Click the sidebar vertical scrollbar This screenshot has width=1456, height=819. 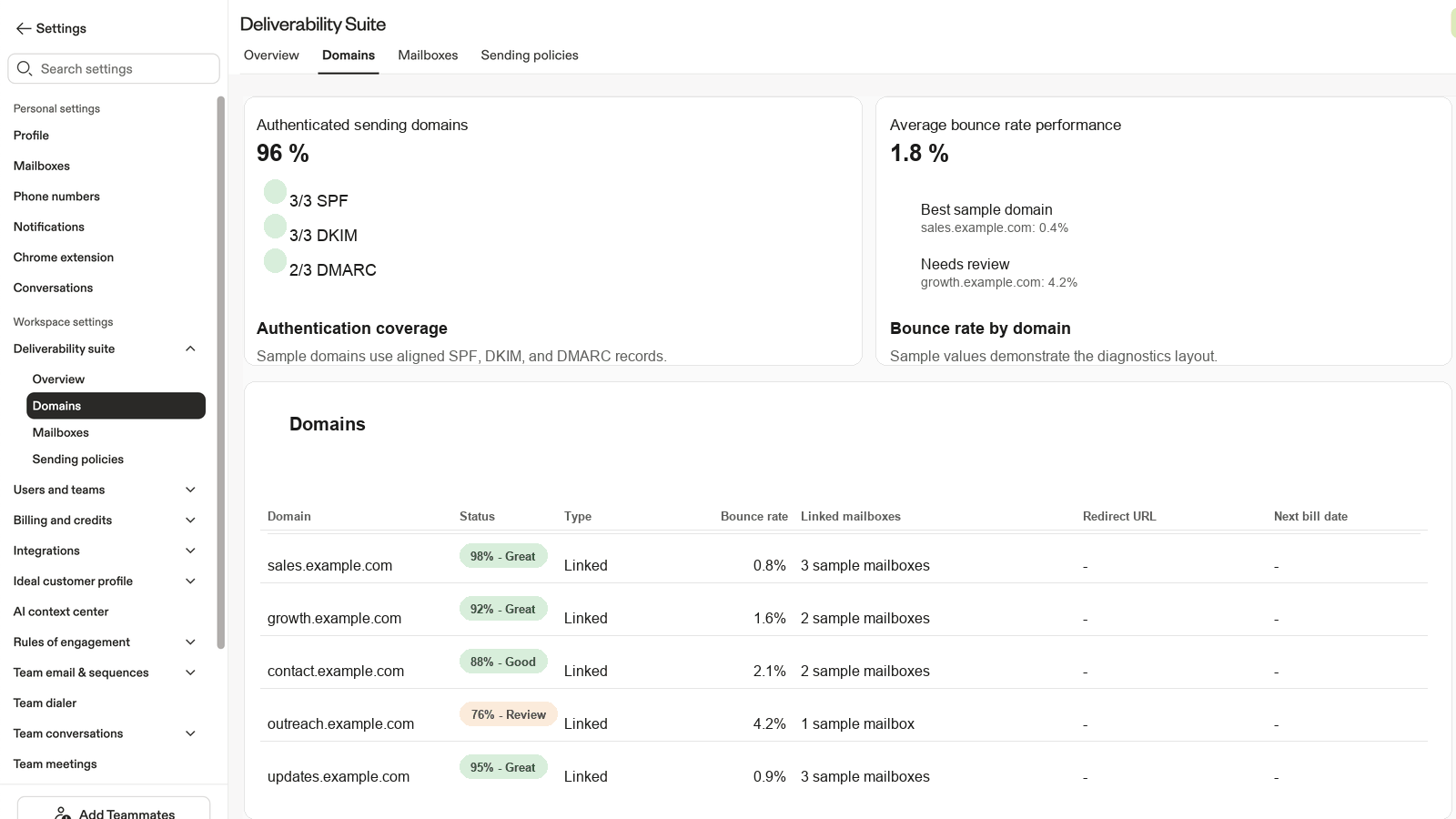220,373
